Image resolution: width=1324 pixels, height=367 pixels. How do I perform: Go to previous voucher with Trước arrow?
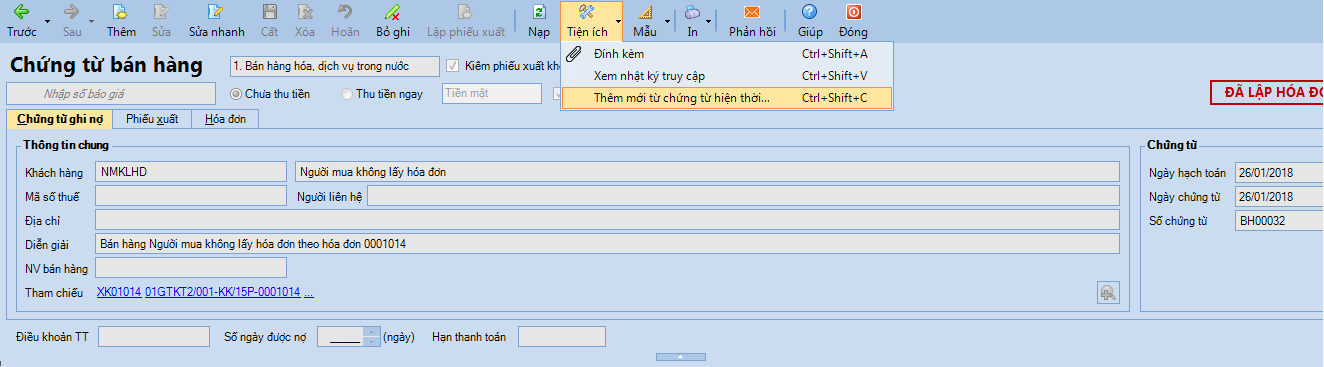[21, 13]
